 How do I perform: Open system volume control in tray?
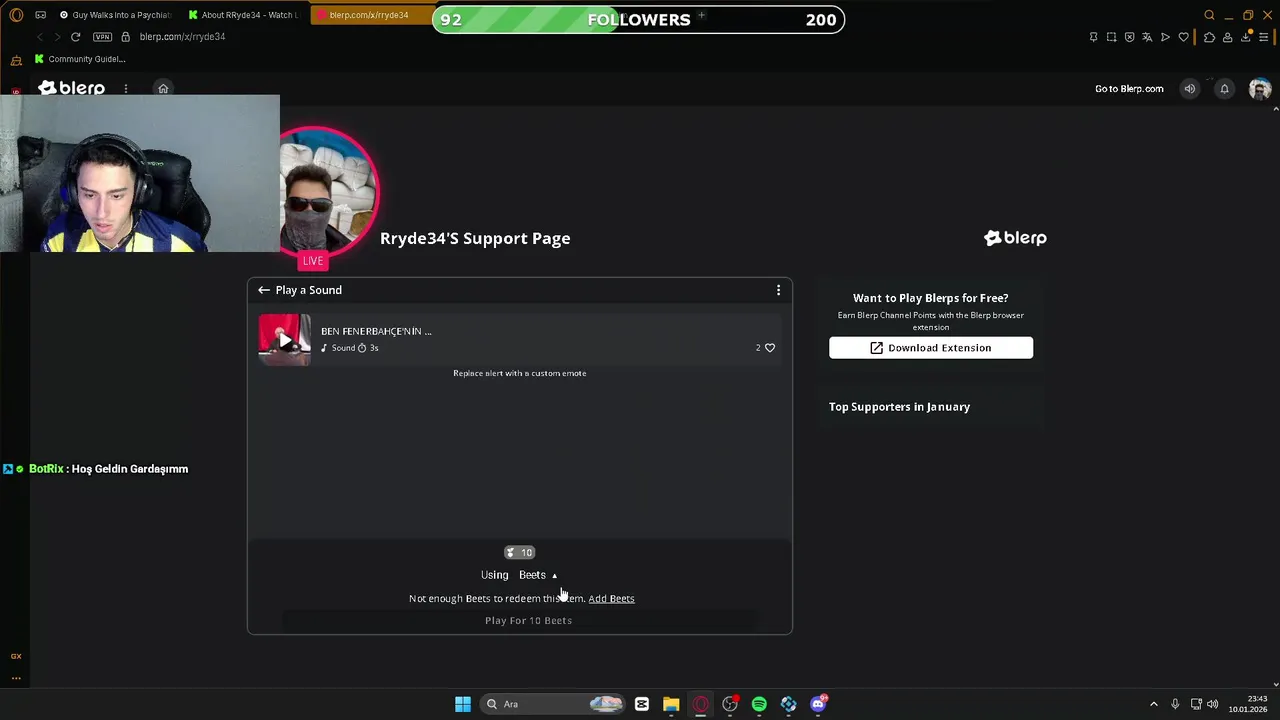[x=1213, y=704]
